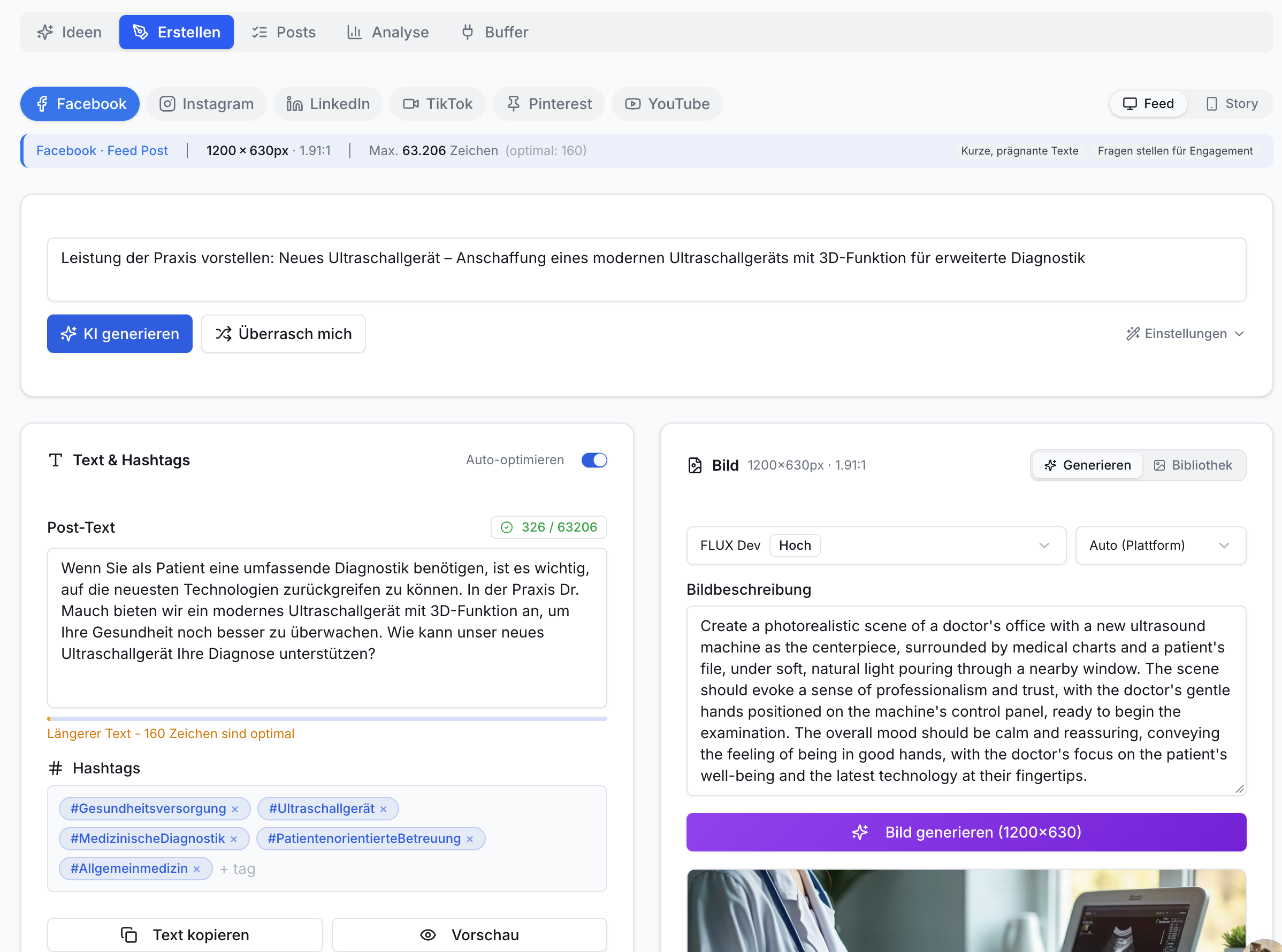Click the topic prompt input field
Image resolution: width=1282 pixels, height=952 pixels.
point(646,270)
